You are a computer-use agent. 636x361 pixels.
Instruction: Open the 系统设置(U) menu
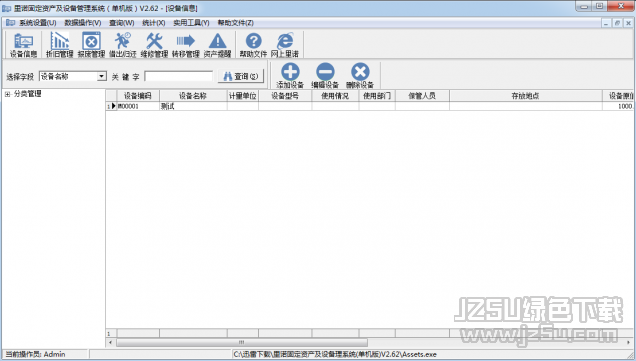pos(37,23)
